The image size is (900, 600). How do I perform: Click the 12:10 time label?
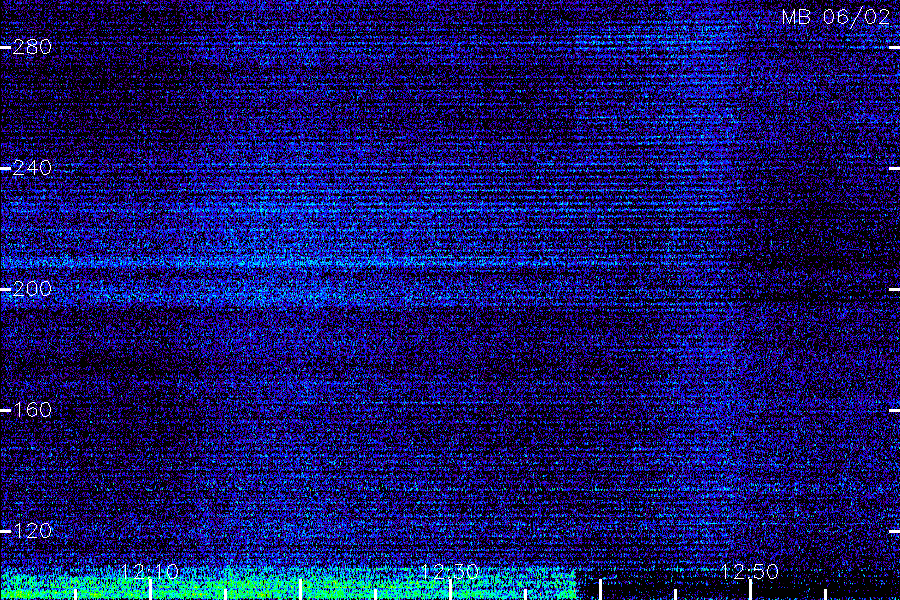(150, 571)
